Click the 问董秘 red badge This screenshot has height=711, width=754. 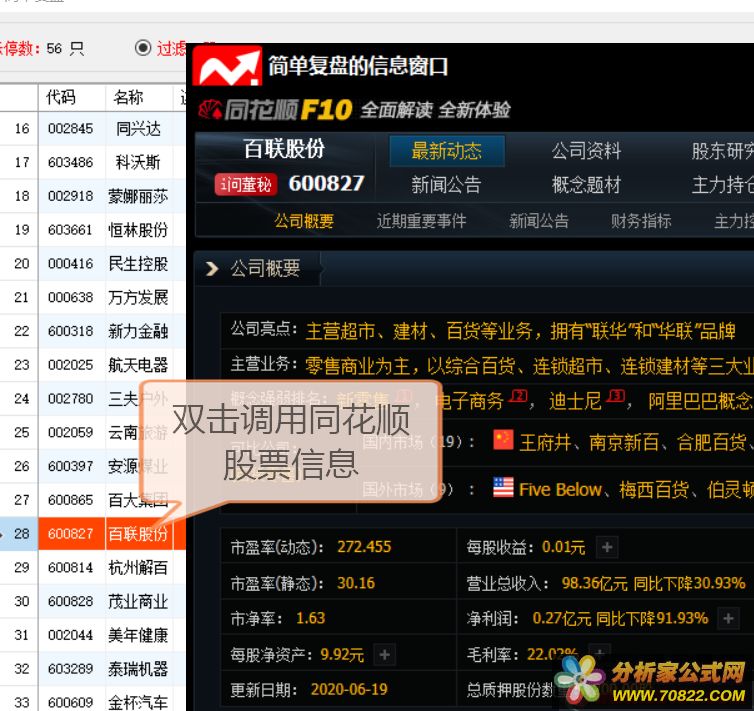coord(246,185)
